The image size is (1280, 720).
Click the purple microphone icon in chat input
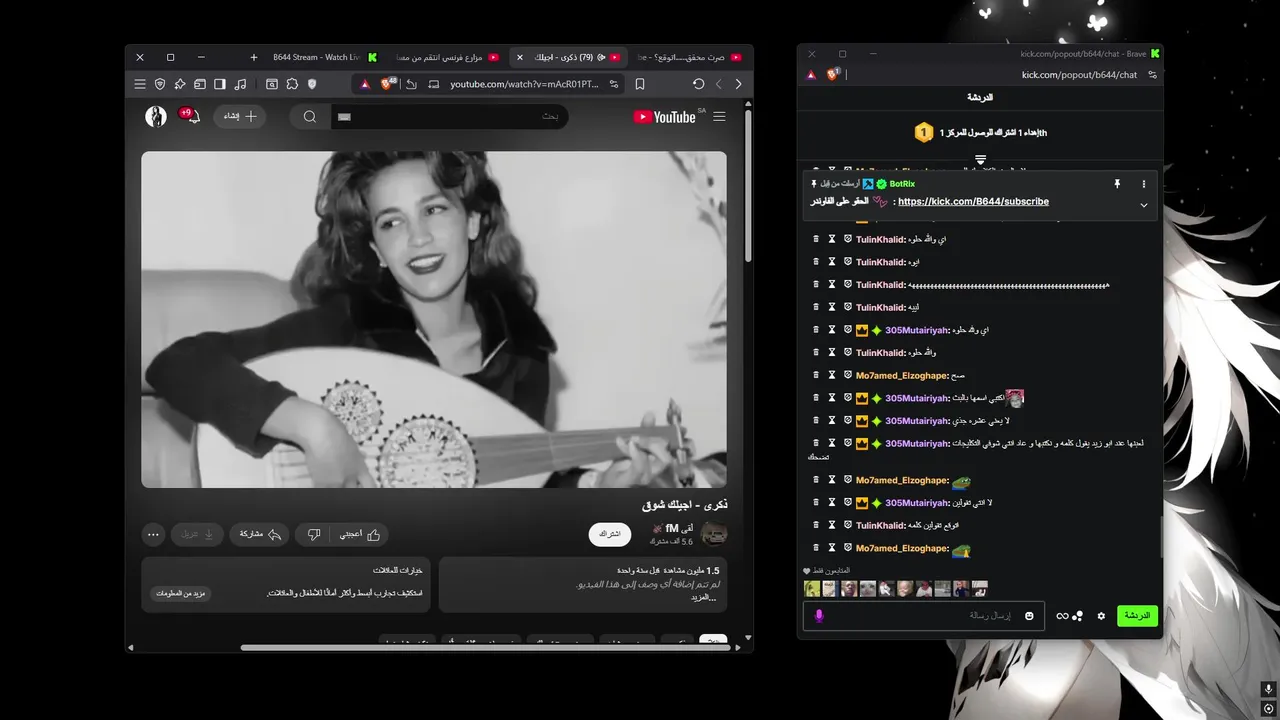[819, 615]
